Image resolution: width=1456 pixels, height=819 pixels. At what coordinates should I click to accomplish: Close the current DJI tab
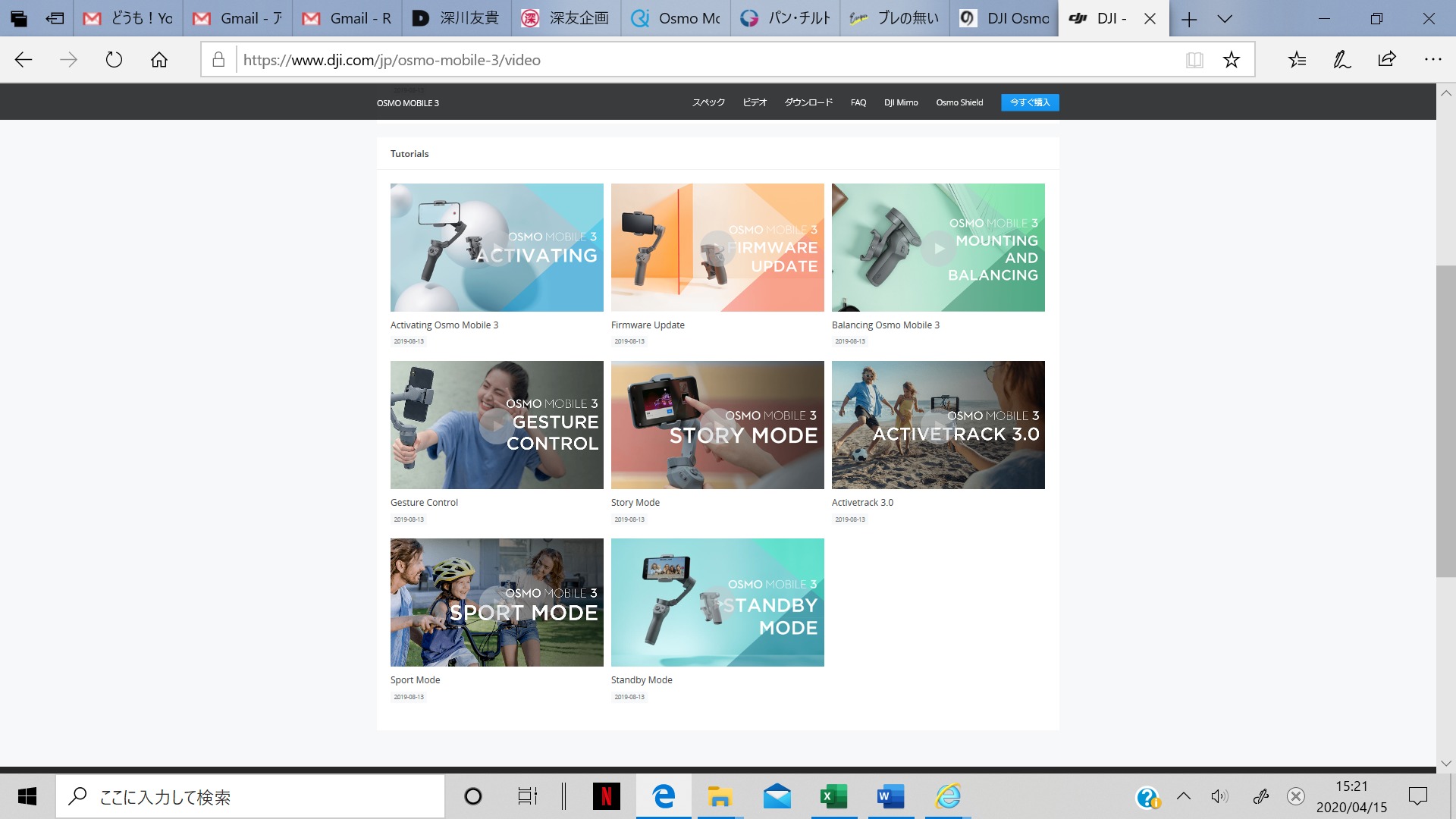click(1150, 19)
